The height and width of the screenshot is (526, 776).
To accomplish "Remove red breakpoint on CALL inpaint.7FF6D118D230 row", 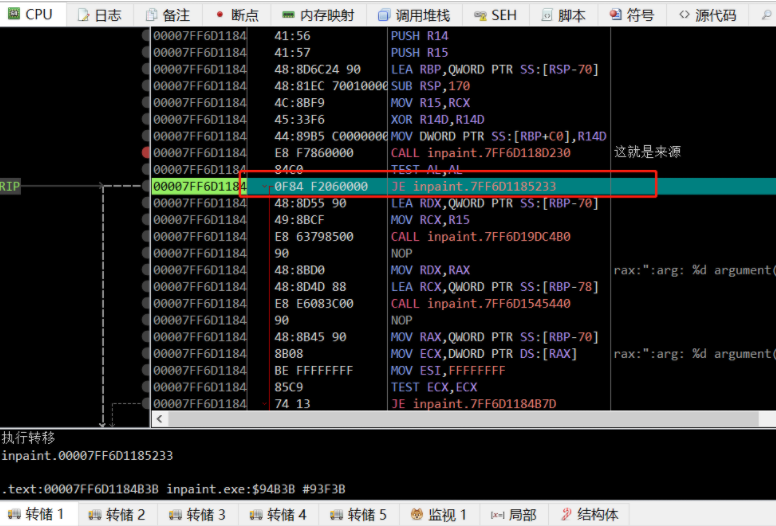I will (146, 153).
